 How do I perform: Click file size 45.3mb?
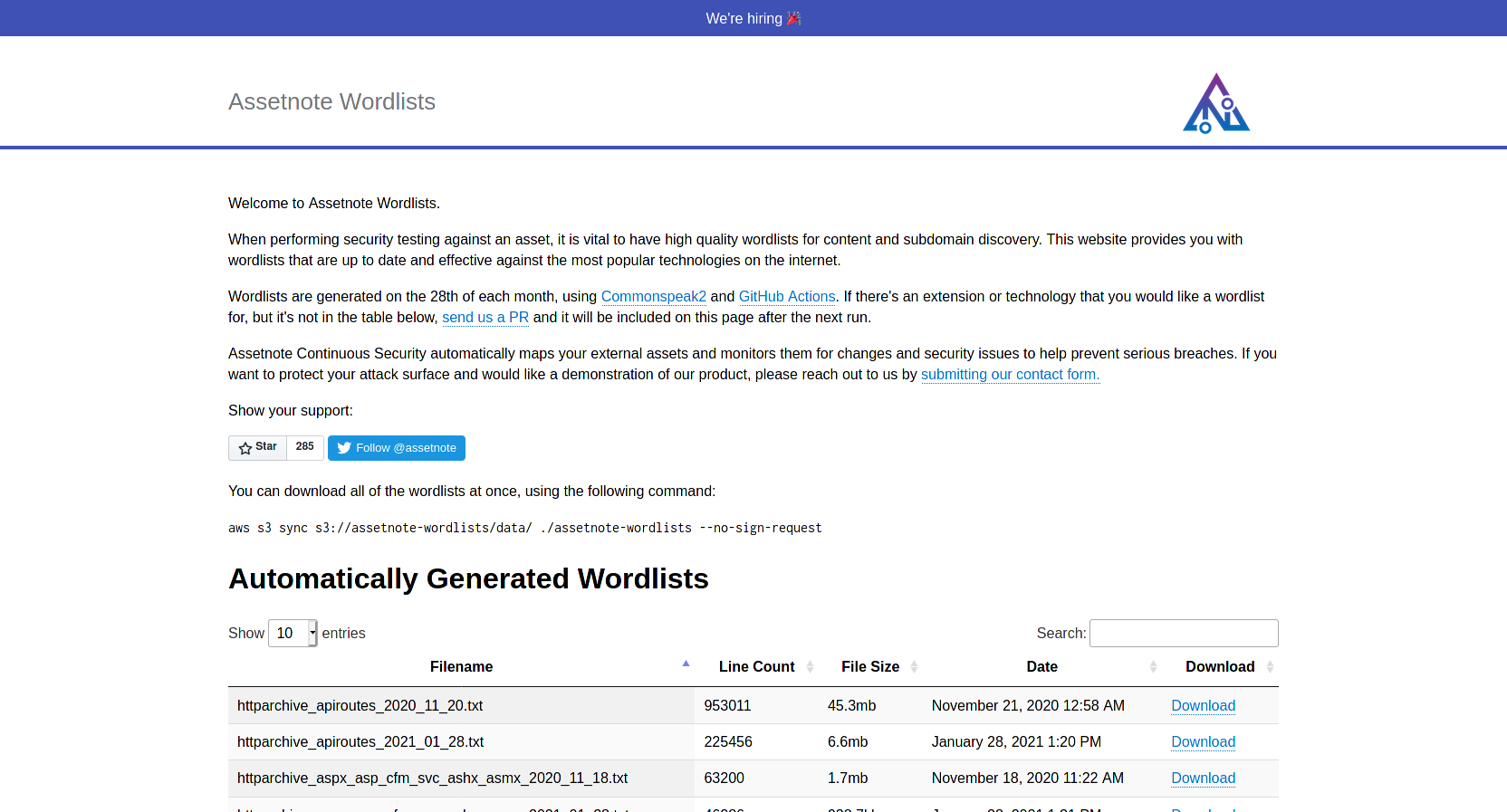point(851,705)
